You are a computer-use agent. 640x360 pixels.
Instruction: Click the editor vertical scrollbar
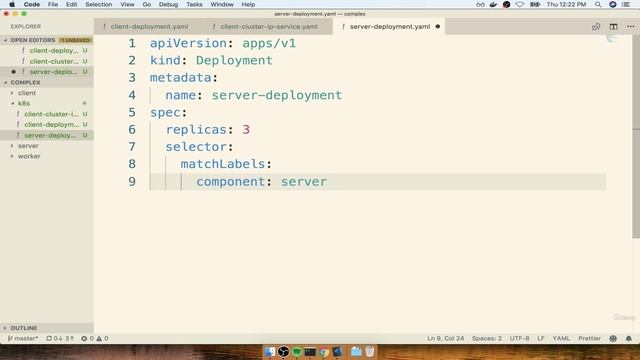[x=636, y=137]
